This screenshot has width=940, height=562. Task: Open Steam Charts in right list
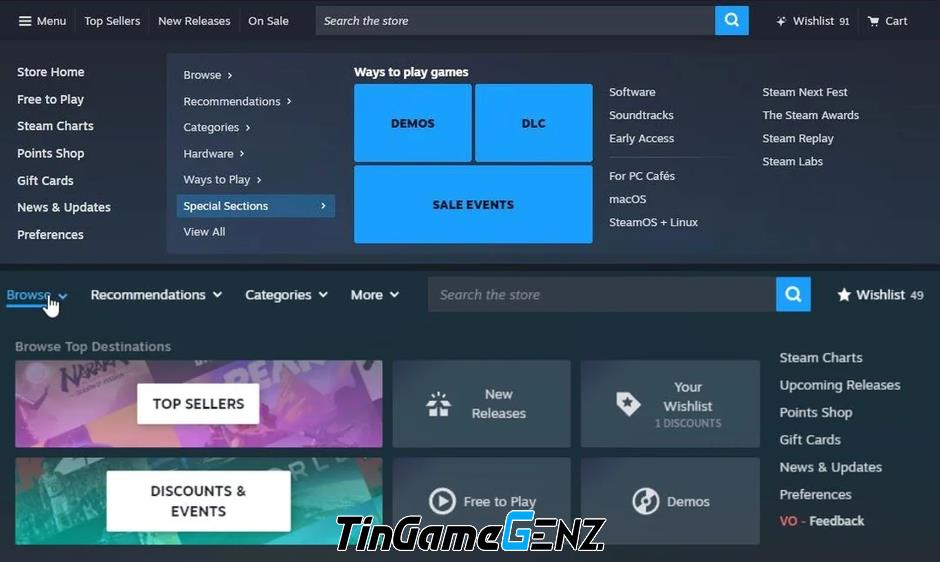(821, 358)
